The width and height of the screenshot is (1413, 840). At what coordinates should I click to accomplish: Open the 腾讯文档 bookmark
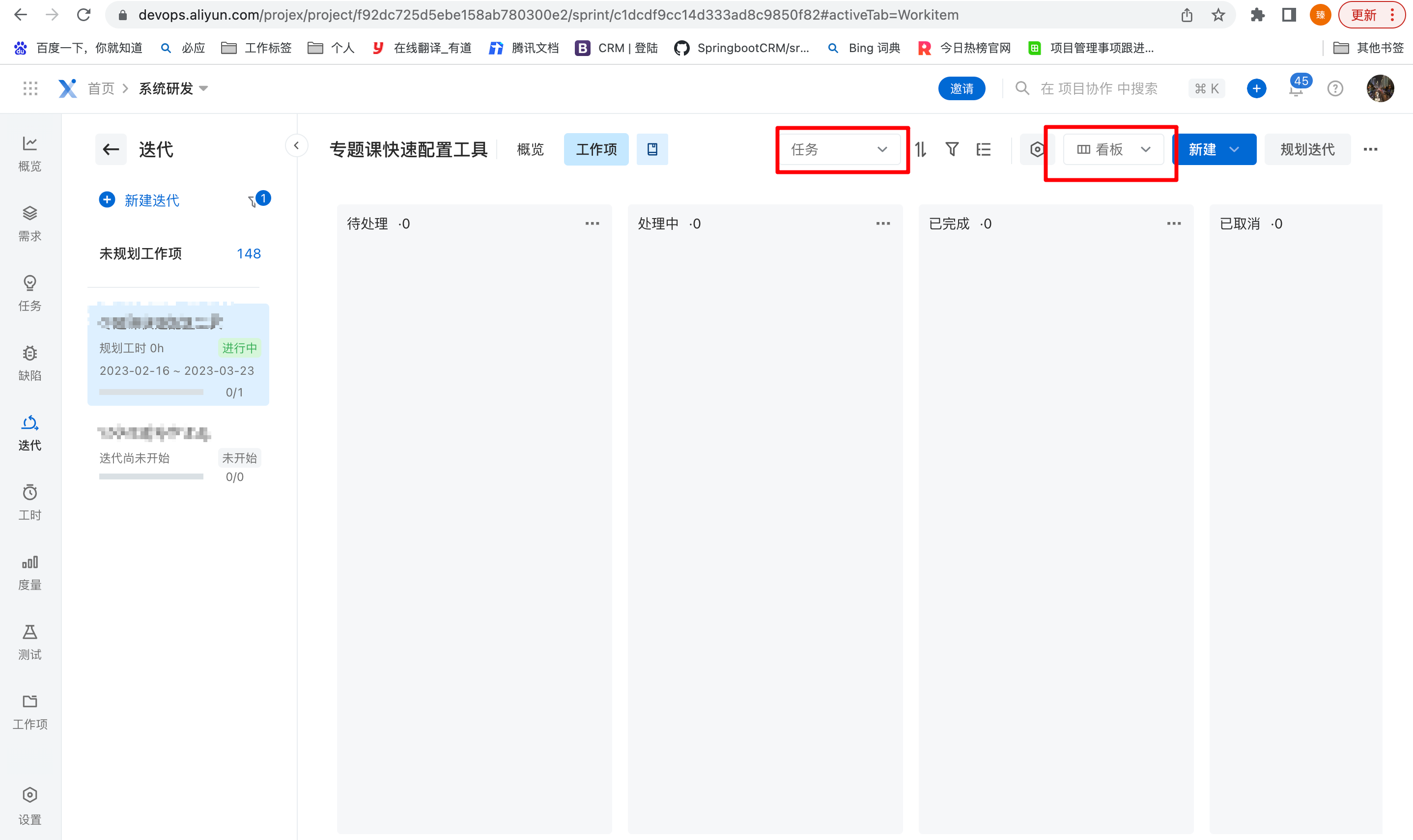[524, 48]
